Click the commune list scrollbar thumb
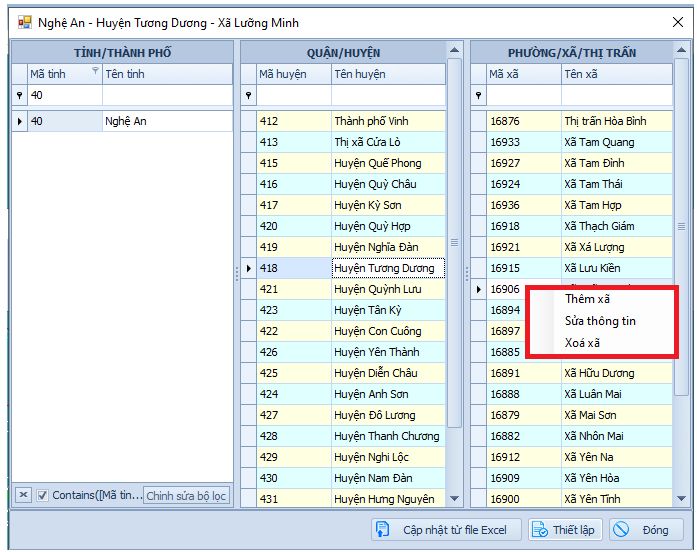 681,227
